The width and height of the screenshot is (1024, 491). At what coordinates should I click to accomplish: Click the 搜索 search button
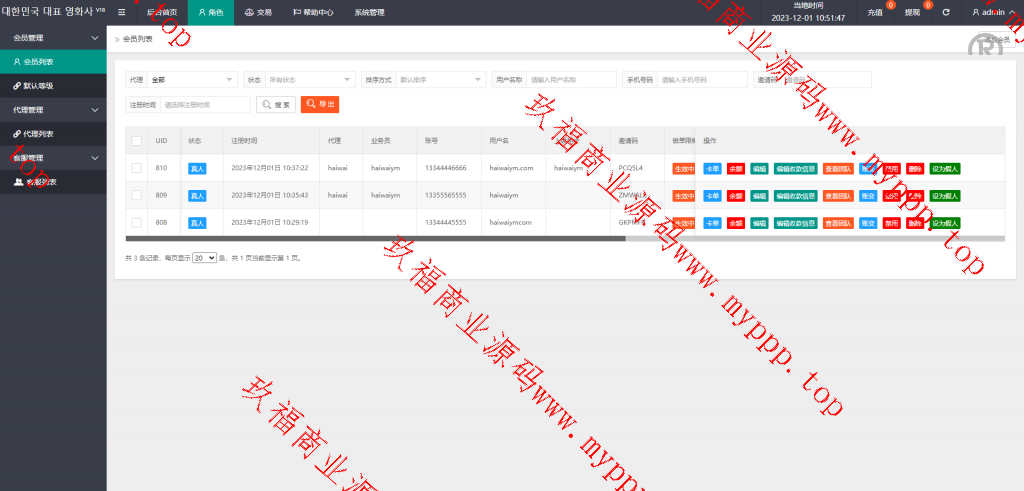click(276, 105)
